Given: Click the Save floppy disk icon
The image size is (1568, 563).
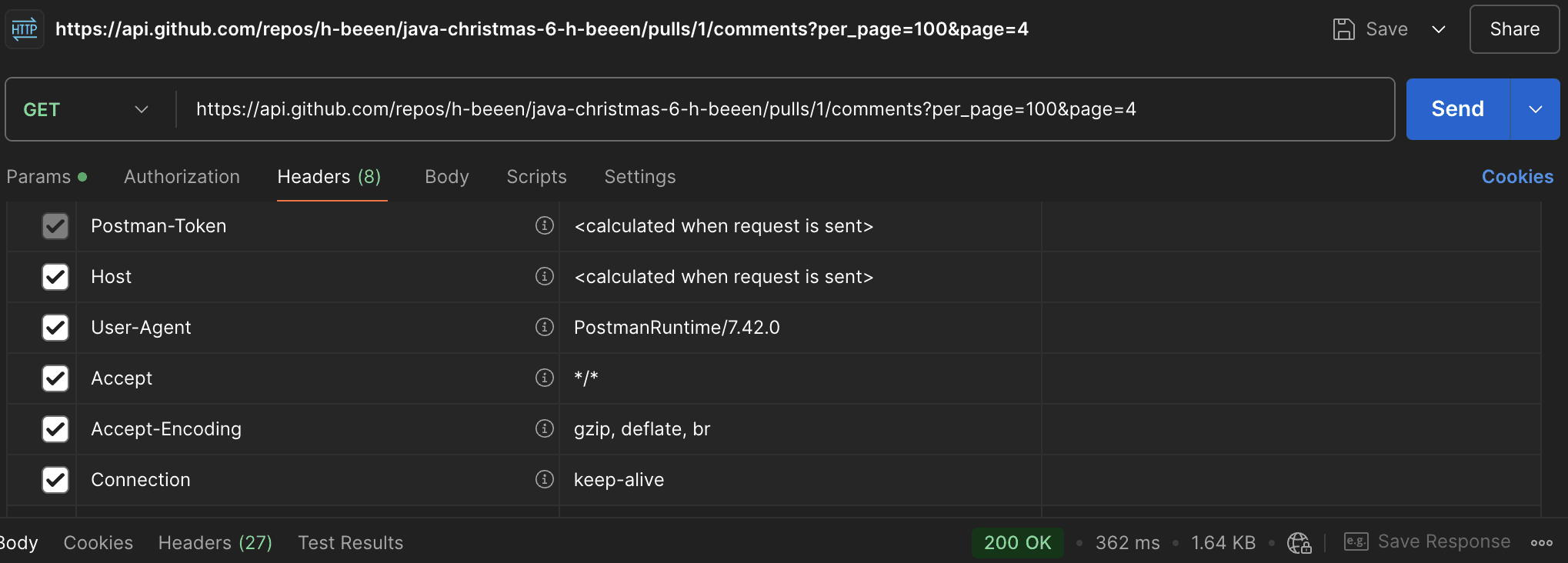Looking at the screenshot, I should pyautogui.click(x=1343, y=29).
